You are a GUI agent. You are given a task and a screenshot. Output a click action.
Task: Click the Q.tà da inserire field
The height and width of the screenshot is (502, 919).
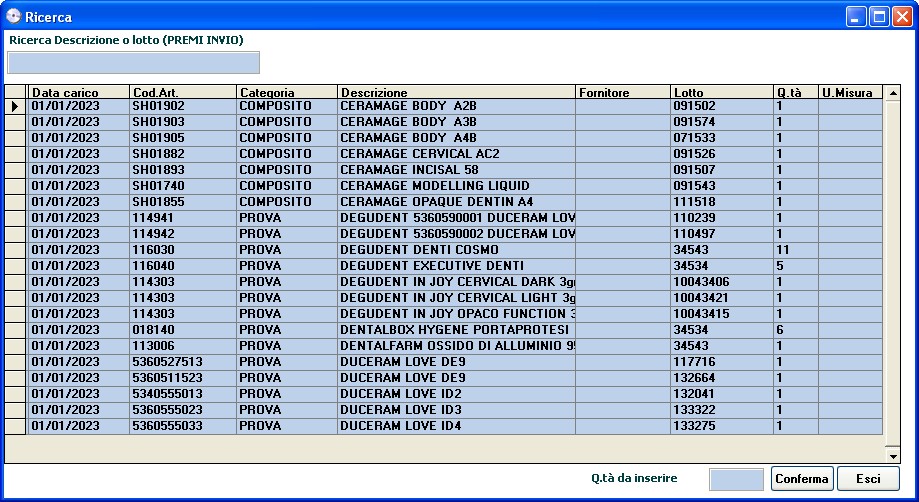[736, 479]
